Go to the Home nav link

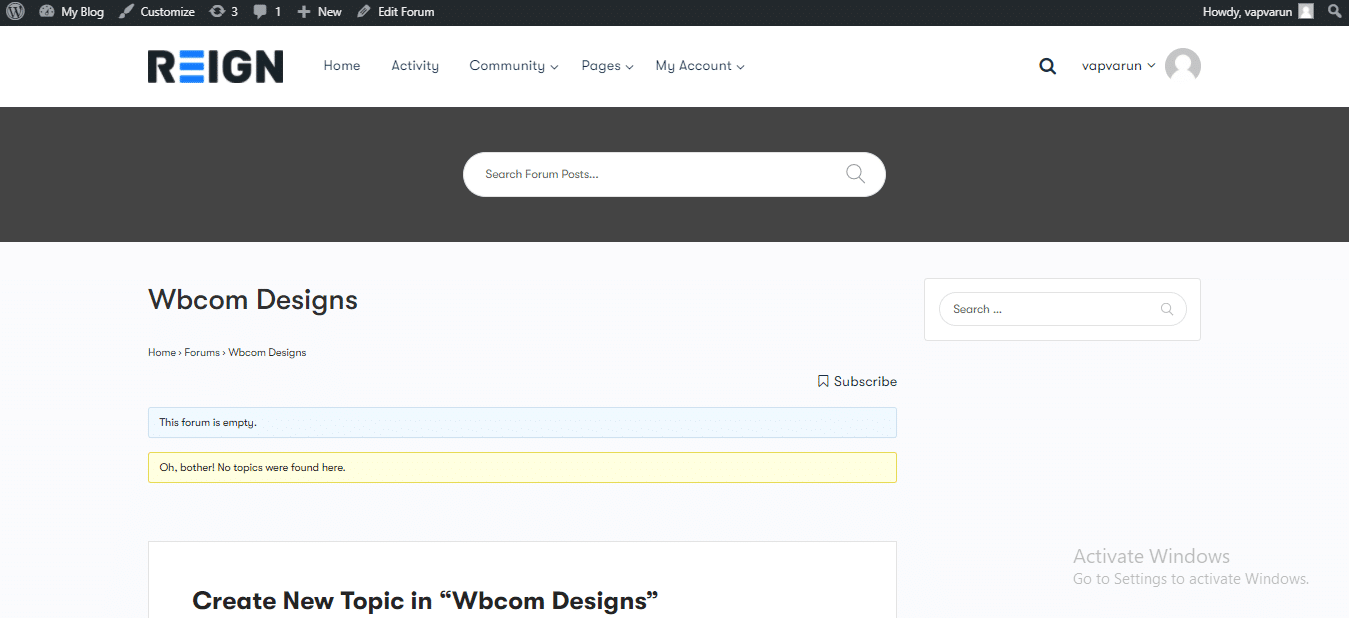342,66
